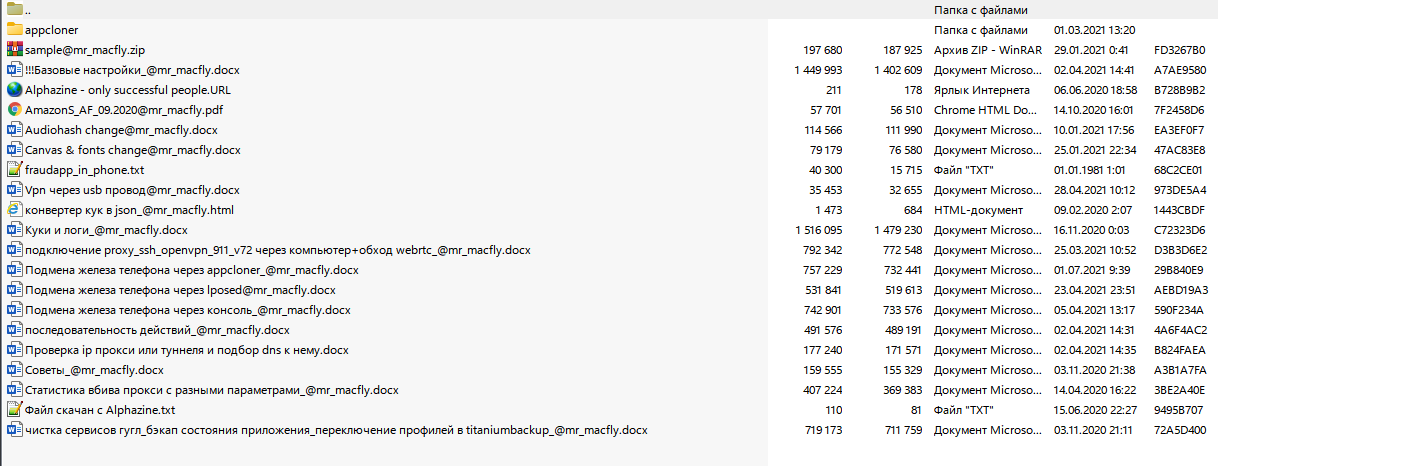Select Проверка ip прокси или туннеля document

tap(187, 350)
